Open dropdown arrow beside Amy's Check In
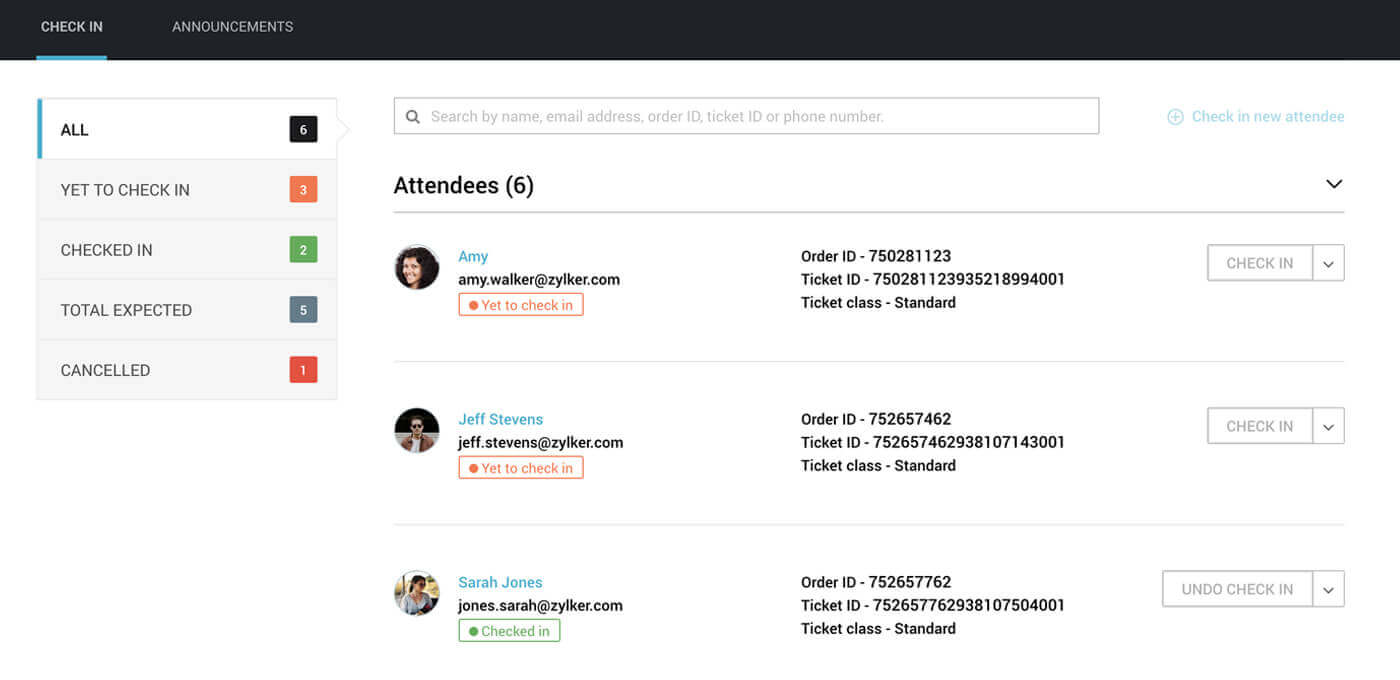This screenshot has height=680, width=1400. [x=1328, y=263]
